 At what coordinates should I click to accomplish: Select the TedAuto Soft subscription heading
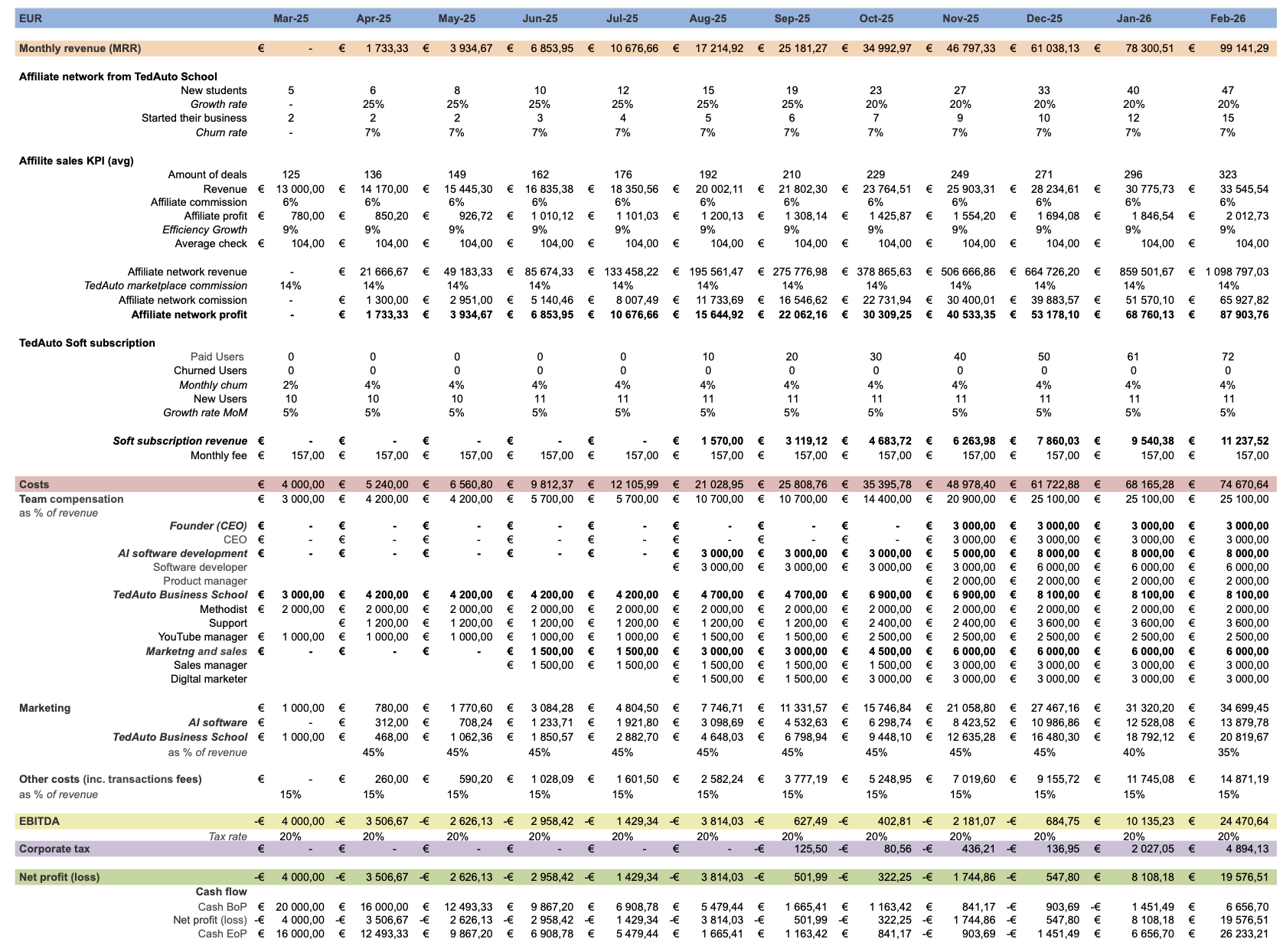click(87, 343)
